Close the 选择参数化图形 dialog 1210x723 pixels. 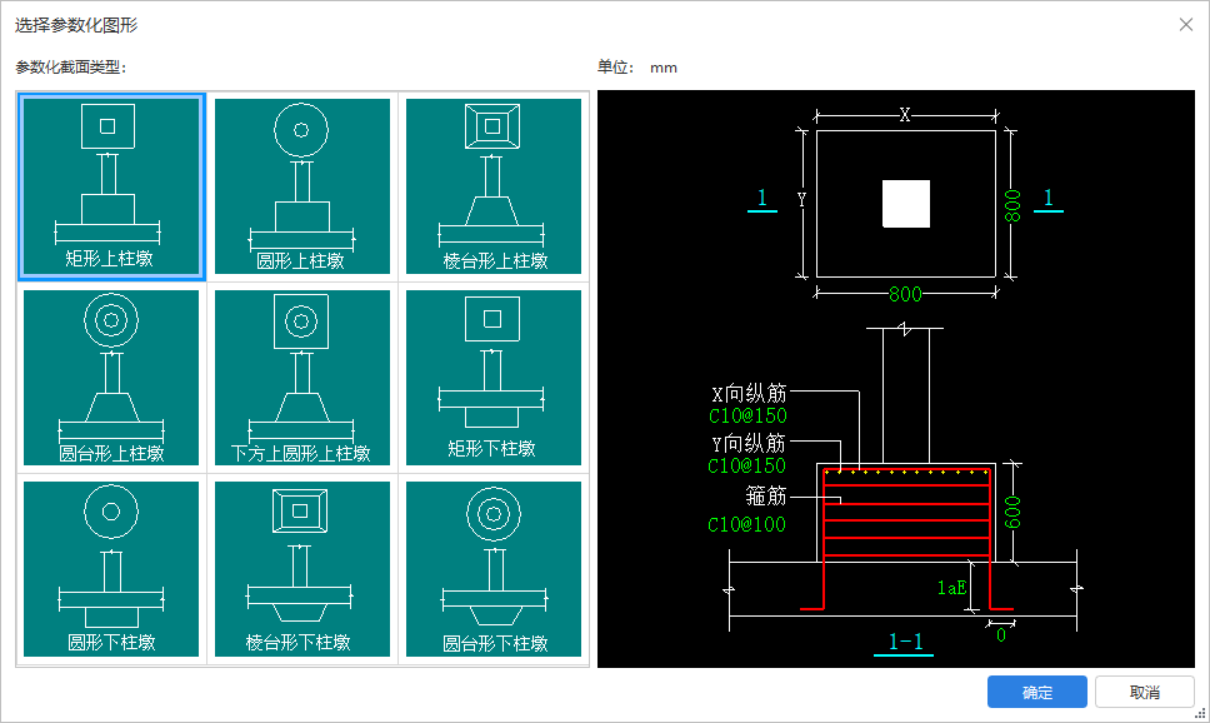pos(1186,25)
